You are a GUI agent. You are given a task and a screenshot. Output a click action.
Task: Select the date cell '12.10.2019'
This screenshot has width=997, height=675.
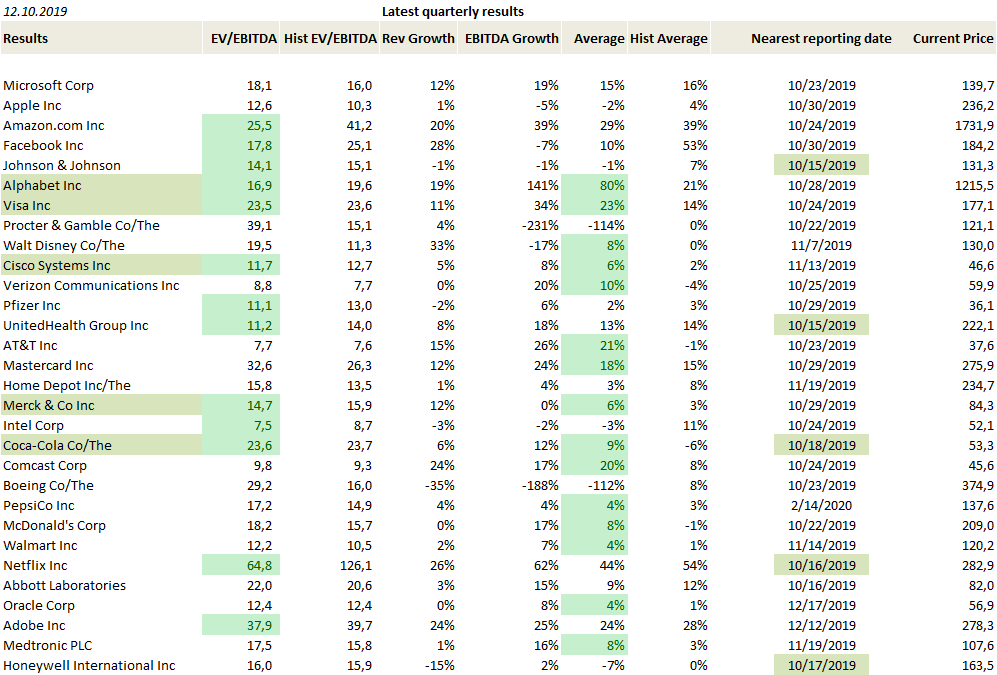click(x=35, y=11)
